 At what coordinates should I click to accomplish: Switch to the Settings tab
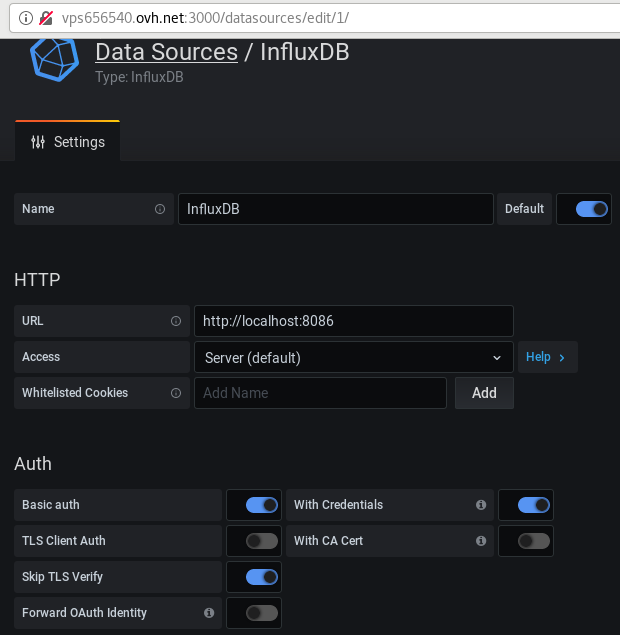(x=67, y=142)
